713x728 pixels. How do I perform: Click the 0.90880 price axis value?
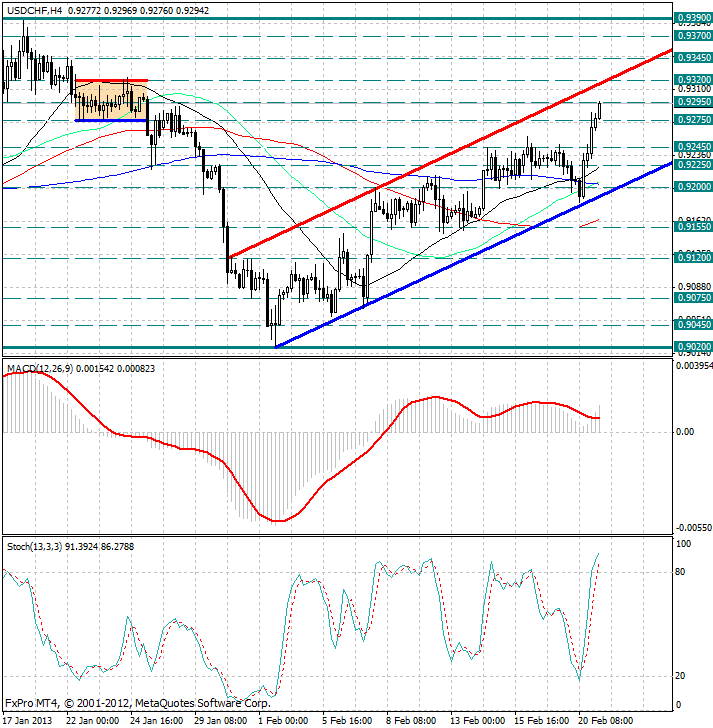pos(694,287)
